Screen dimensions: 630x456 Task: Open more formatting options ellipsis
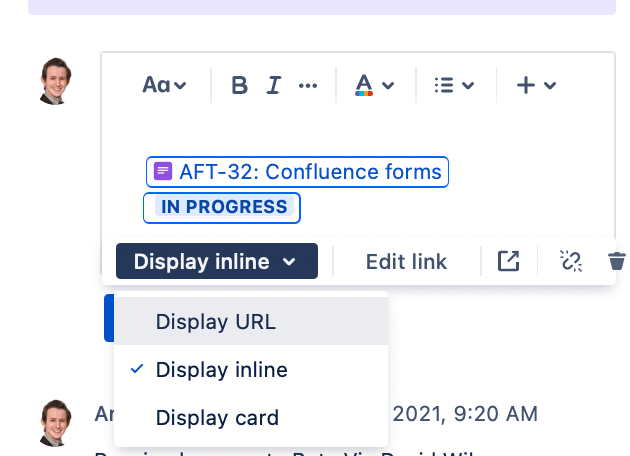click(x=308, y=85)
